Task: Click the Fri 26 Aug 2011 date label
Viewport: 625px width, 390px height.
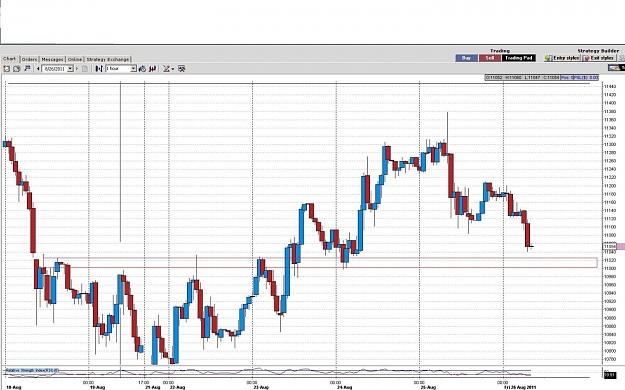Action: [521, 387]
